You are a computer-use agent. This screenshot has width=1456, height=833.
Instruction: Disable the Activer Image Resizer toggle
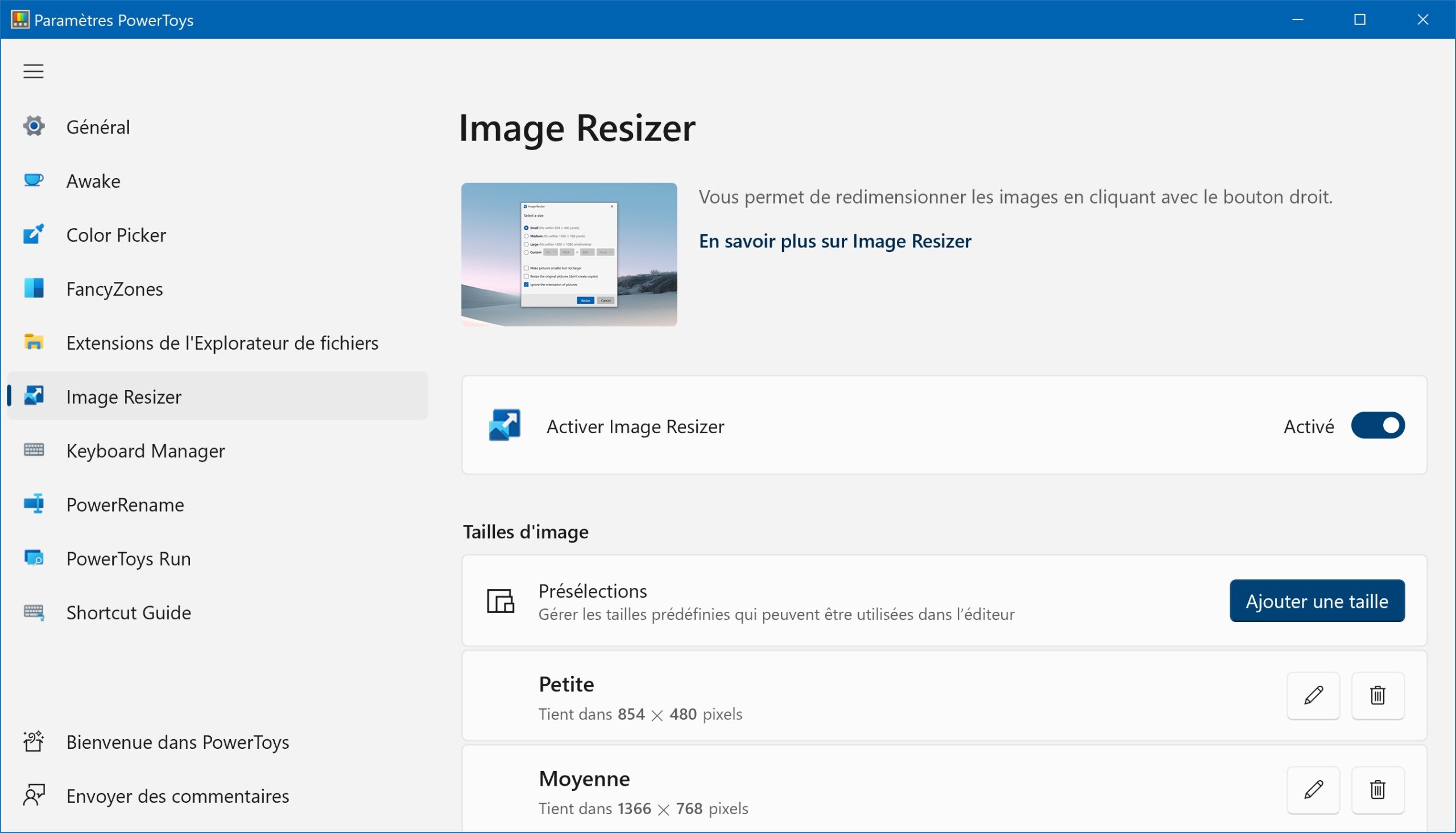coord(1378,425)
